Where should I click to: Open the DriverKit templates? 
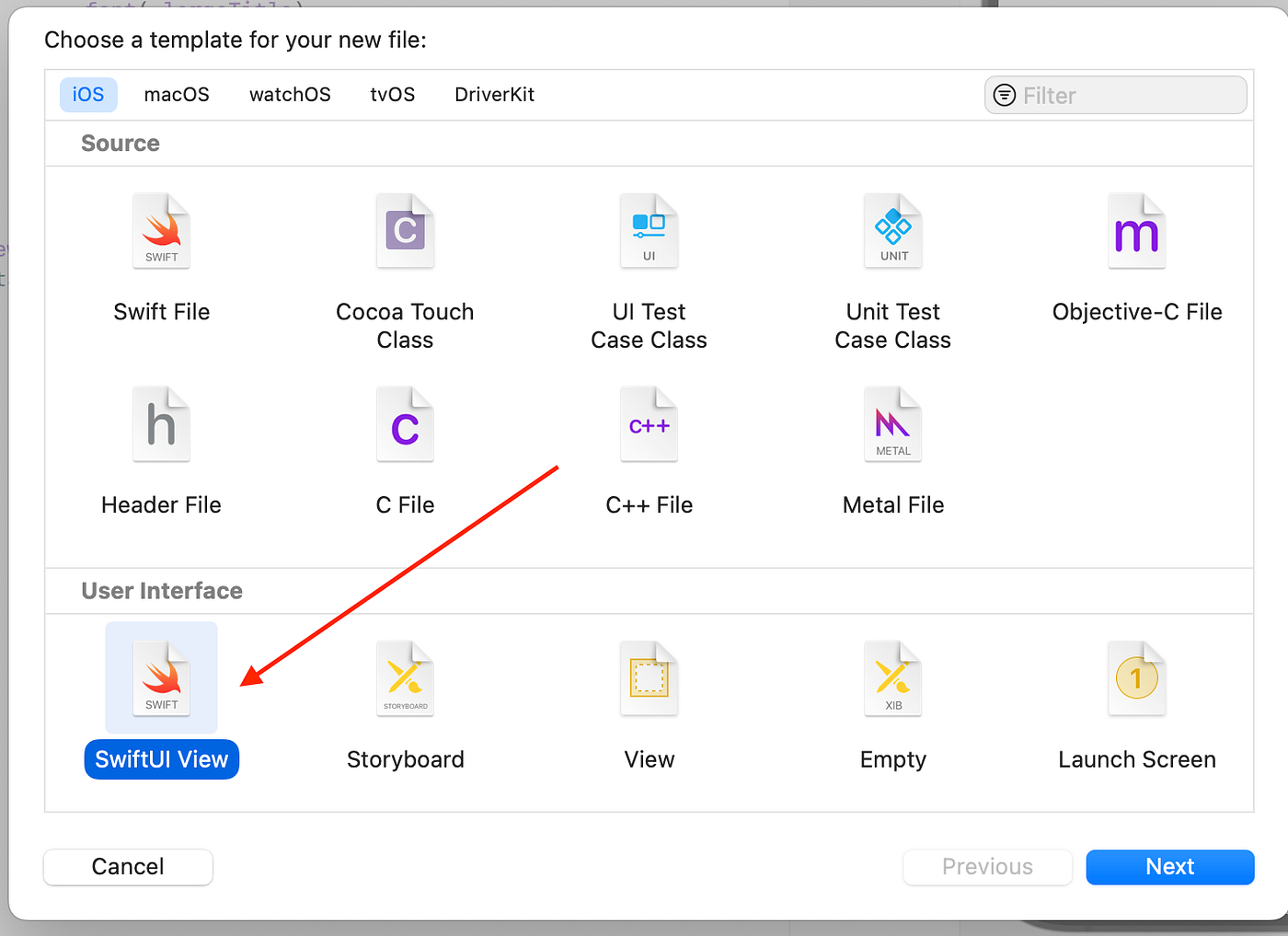[x=494, y=94]
